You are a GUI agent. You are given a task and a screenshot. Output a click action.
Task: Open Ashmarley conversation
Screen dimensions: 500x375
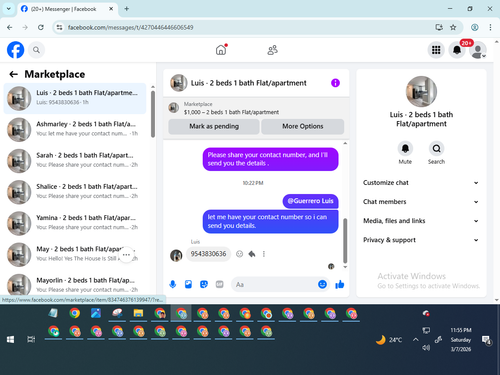(x=75, y=130)
